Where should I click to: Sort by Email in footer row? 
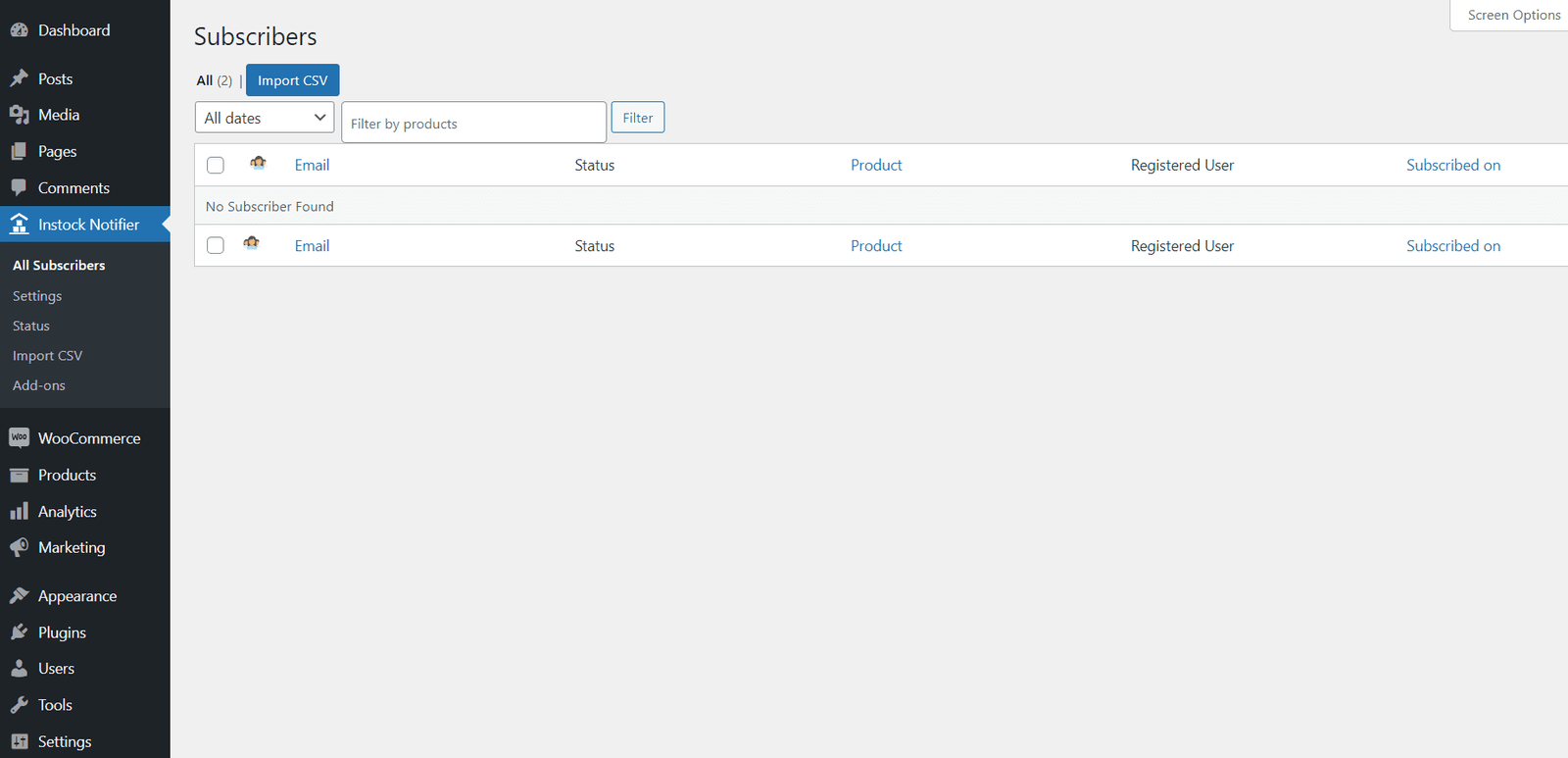[x=312, y=246]
